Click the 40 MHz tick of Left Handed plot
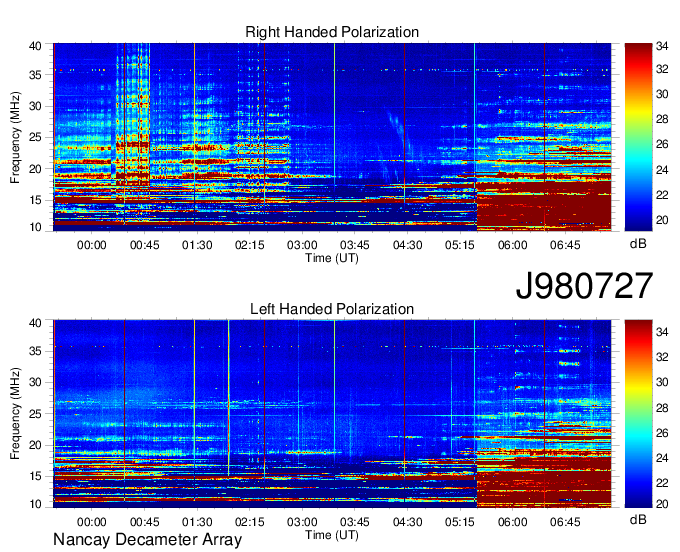The height and width of the screenshot is (552, 680). click(x=35, y=323)
